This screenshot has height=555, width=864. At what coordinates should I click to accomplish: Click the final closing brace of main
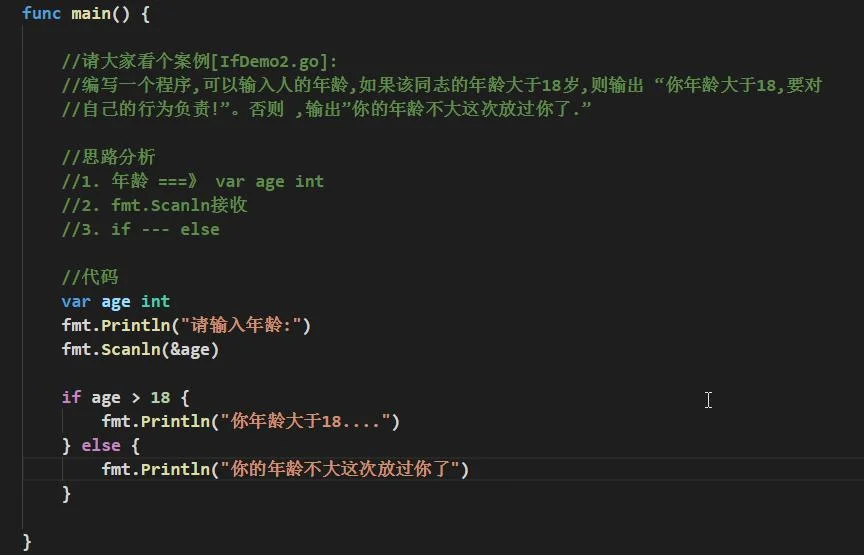tap(27, 541)
